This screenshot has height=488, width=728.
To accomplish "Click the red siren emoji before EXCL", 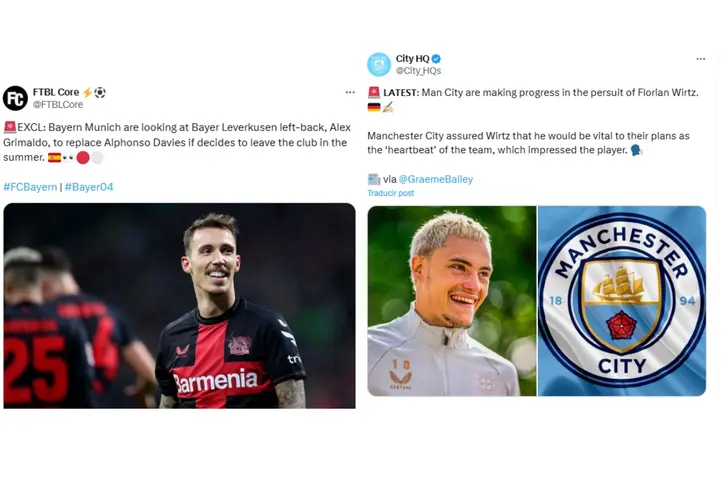I will (x=10, y=127).
